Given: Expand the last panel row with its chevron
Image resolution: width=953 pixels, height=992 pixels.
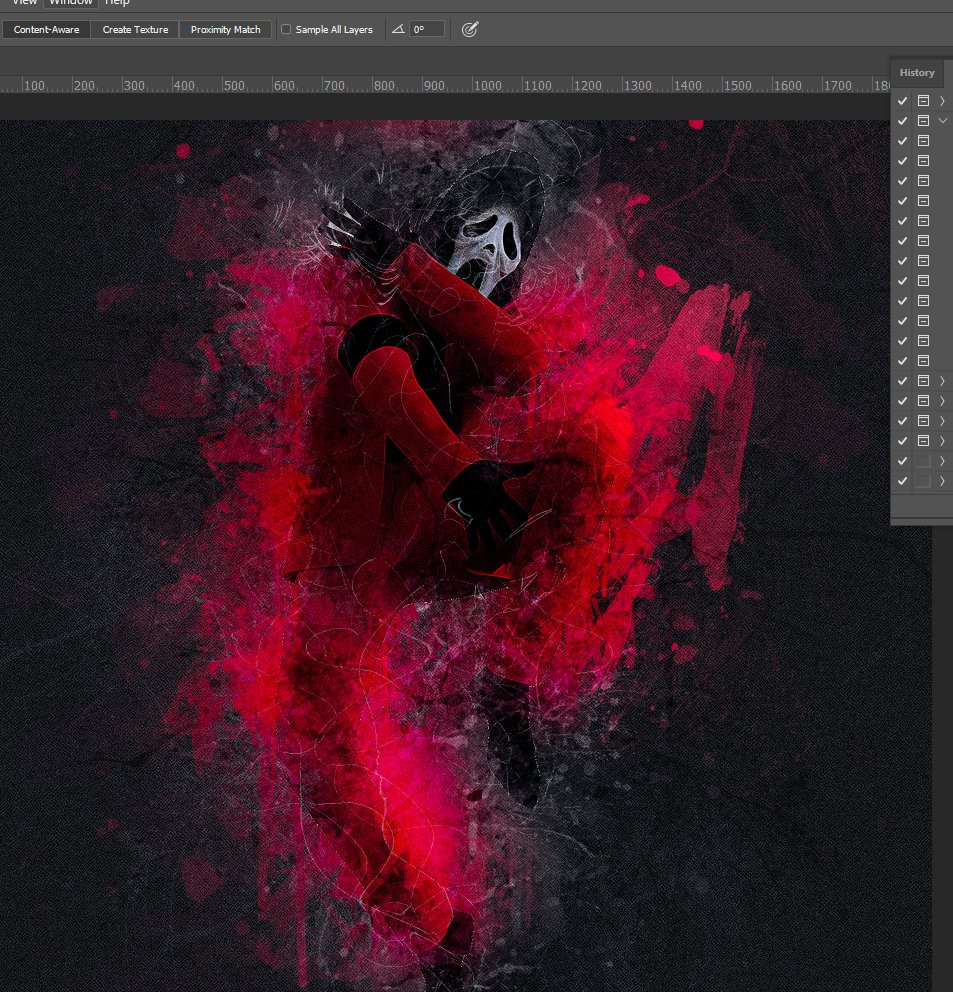Looking at the screenshot, I should click(x=942, y=481).
